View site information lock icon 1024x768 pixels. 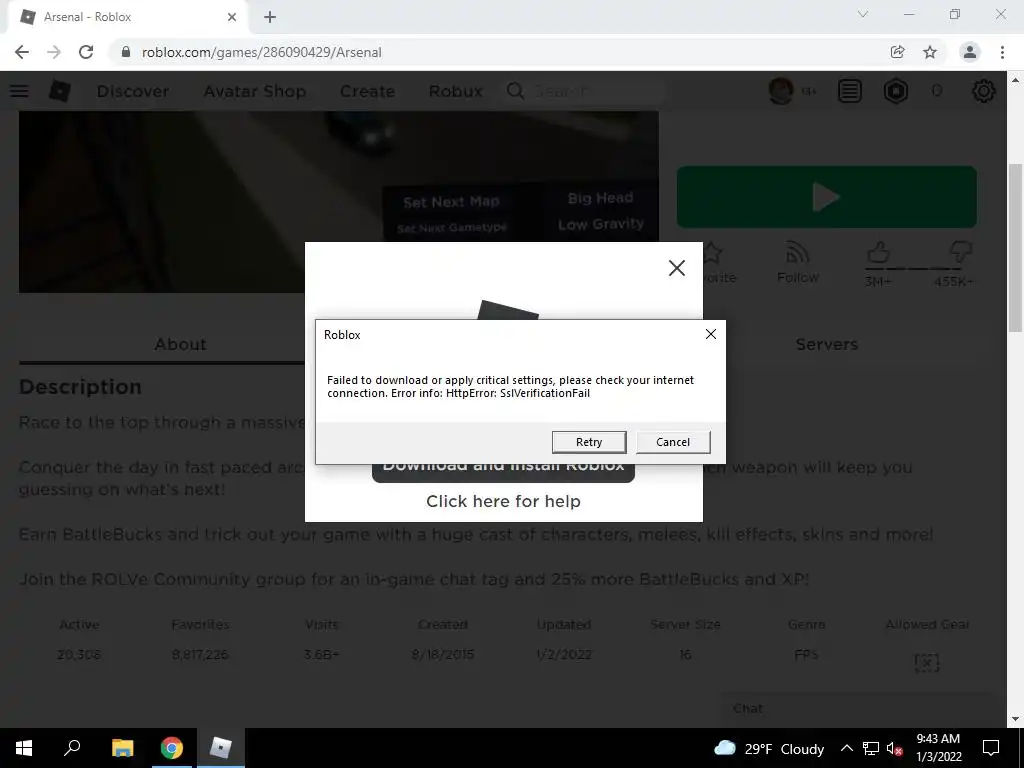pos(126,52)
